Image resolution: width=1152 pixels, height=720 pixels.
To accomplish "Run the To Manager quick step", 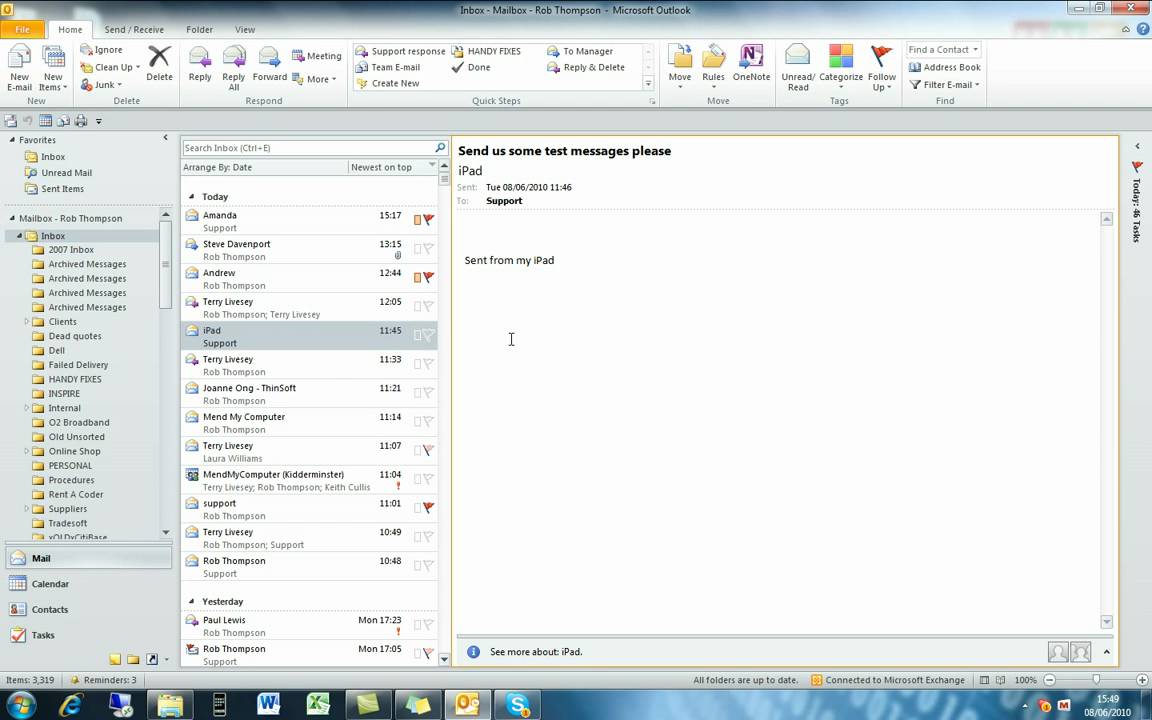I will [x=580, y=51].
